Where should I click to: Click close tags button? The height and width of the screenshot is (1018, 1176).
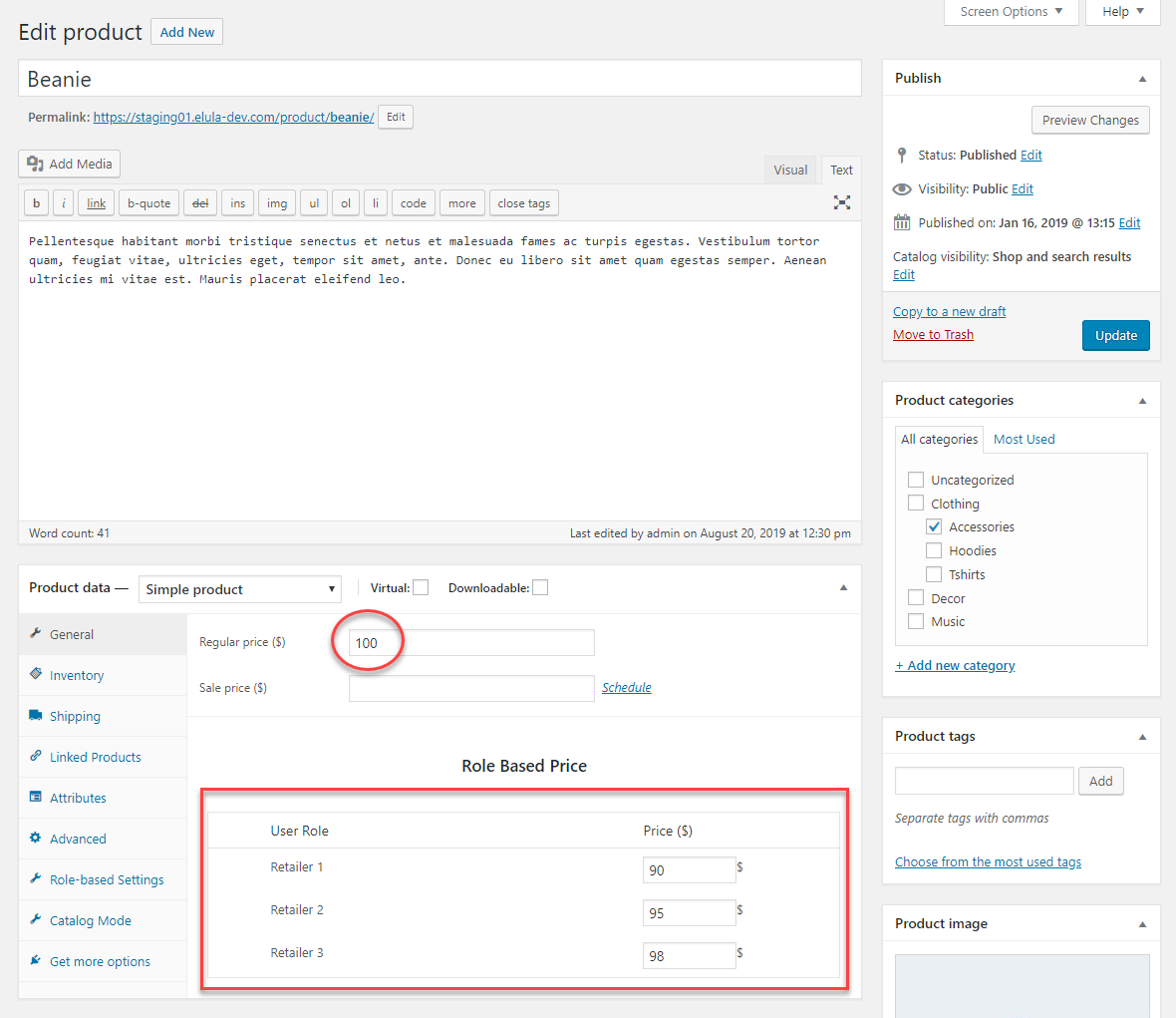click(x=523, y=203)
